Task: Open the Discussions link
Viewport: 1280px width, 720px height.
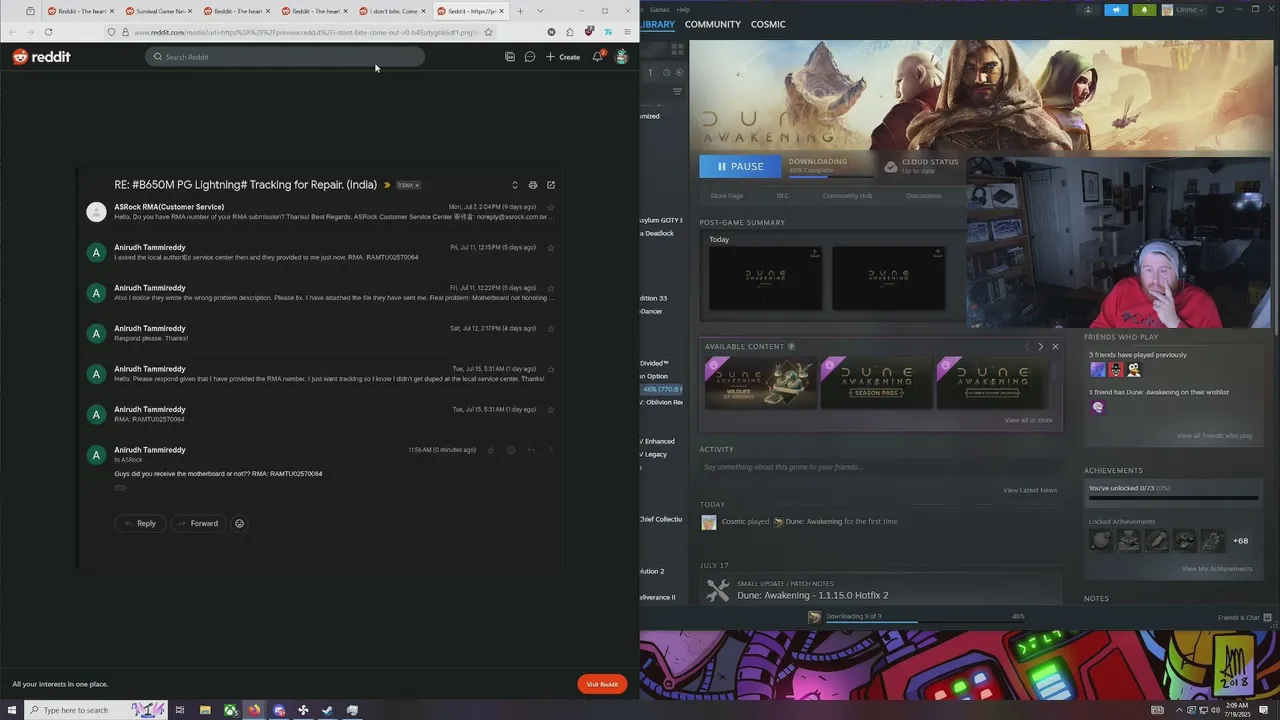Action: coord(923,196)
